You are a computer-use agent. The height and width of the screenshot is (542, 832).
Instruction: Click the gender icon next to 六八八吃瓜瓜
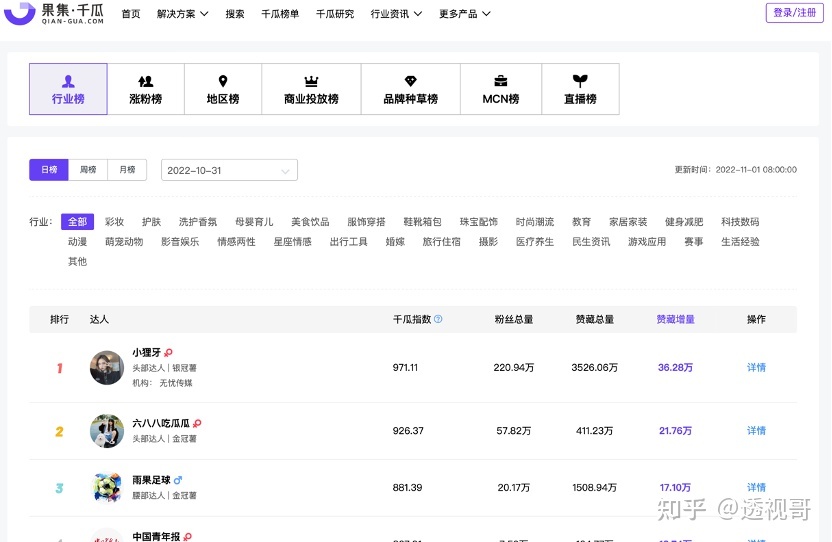[197, 423]
